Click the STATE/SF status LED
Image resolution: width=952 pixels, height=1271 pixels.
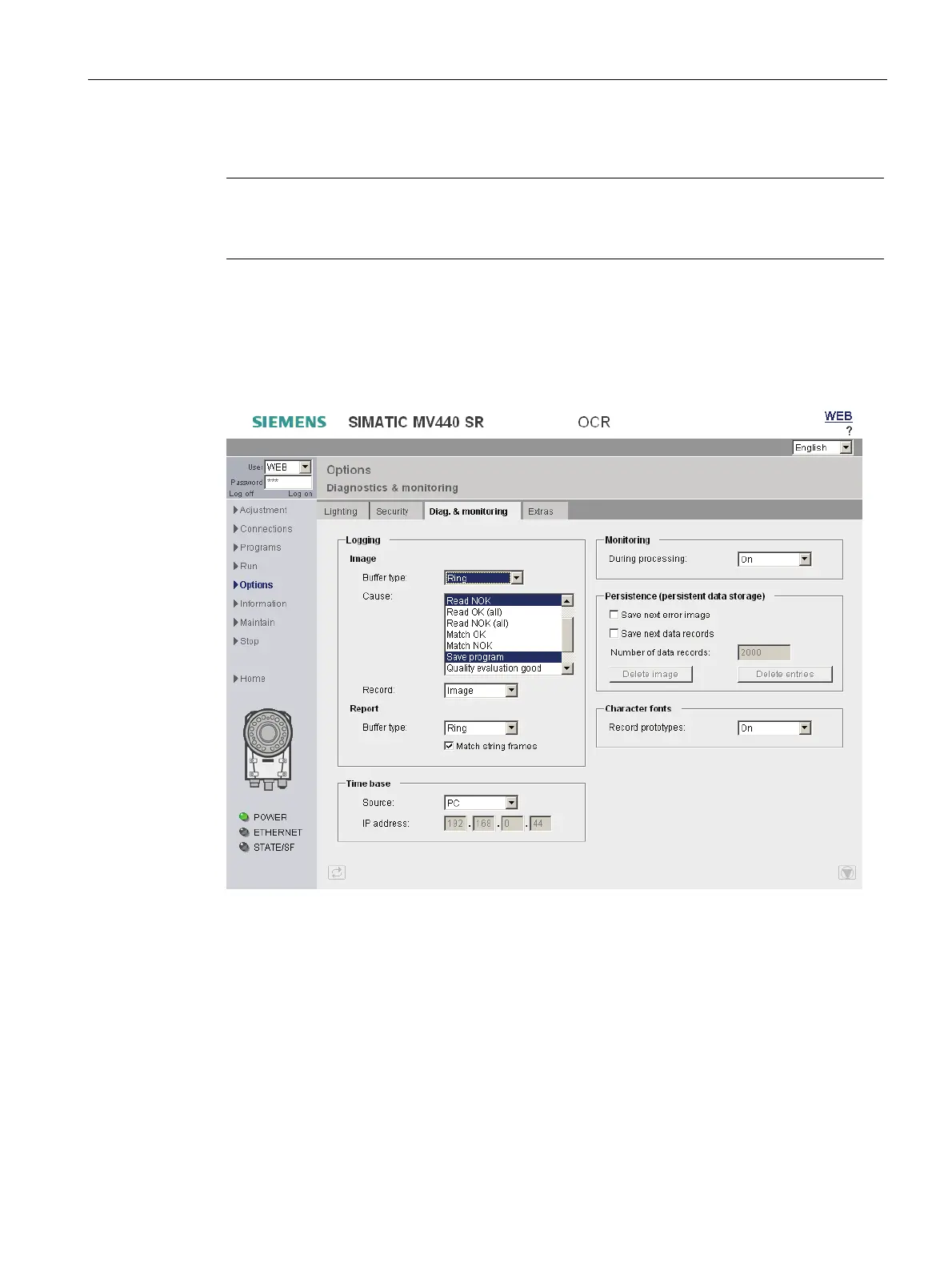pyautogui.click(x=244, y=847)
